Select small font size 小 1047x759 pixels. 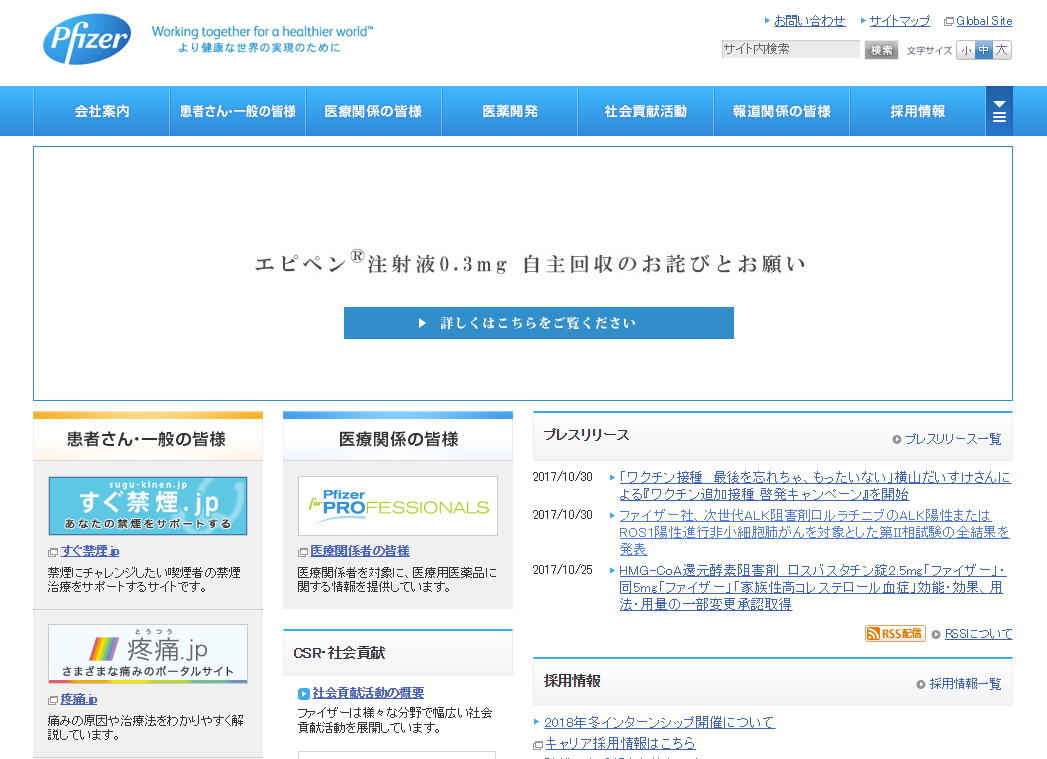point(966,50)
